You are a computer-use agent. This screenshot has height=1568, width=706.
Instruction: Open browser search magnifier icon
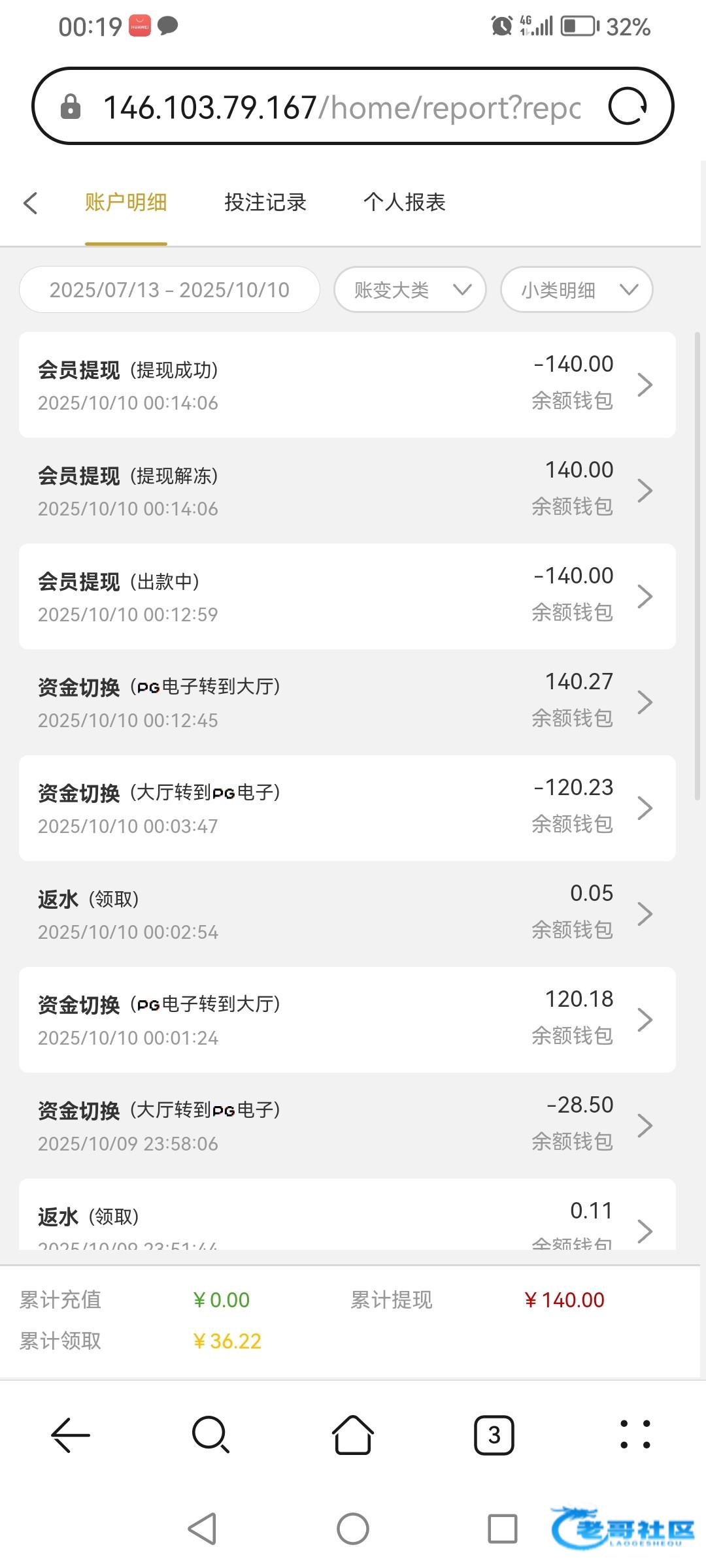tap(210, 1435)
